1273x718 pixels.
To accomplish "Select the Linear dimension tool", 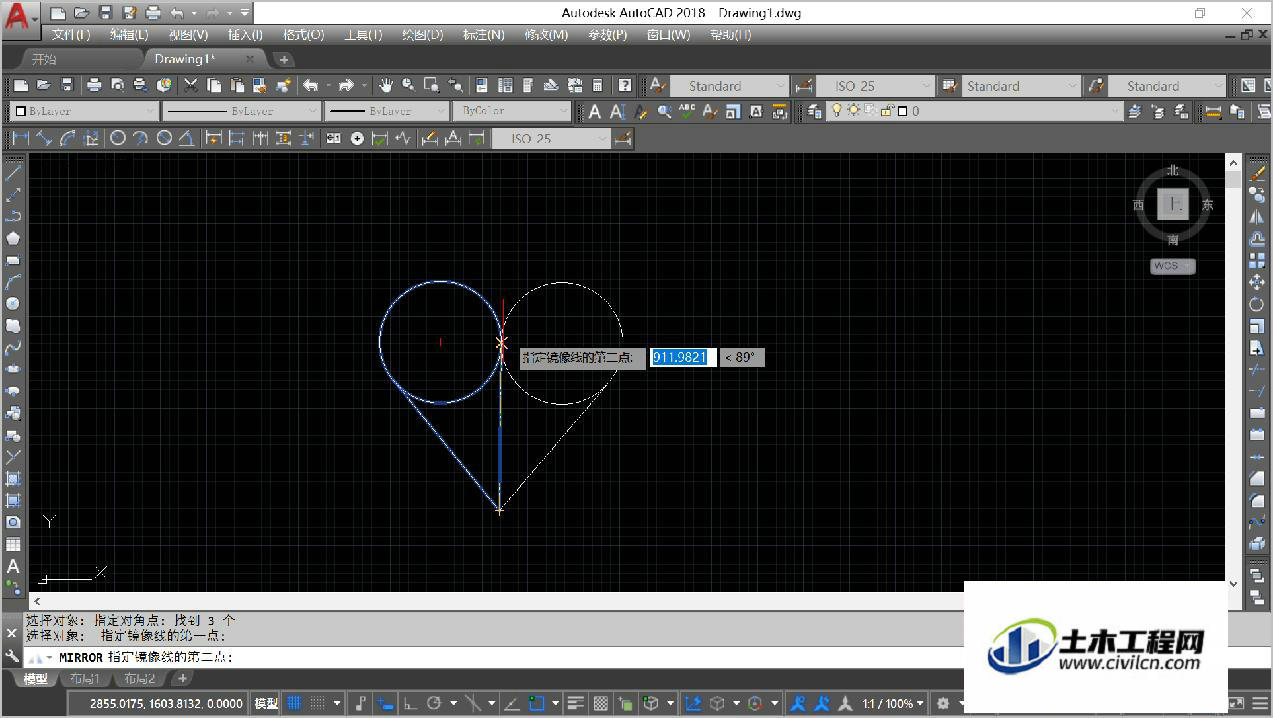I will click(20, 138).
